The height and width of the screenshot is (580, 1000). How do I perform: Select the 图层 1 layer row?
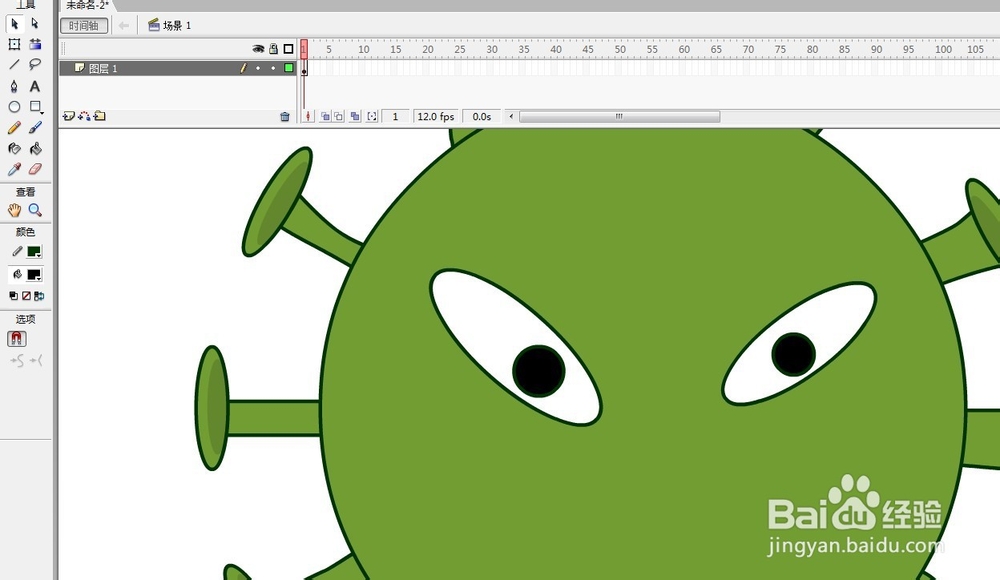click(178, 68)
